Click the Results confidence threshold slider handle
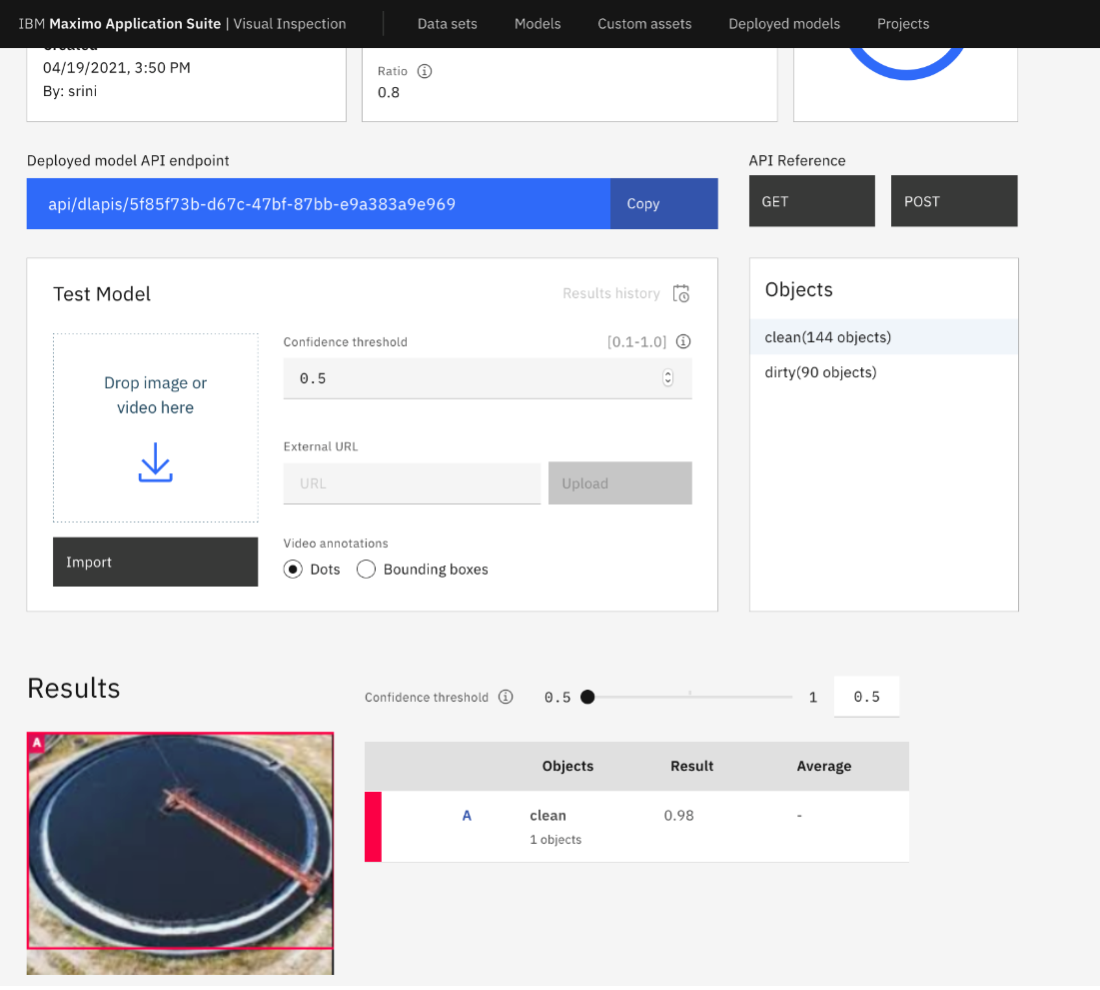Viewport: 1100px width, 990px height. click(x=588, y=697)
